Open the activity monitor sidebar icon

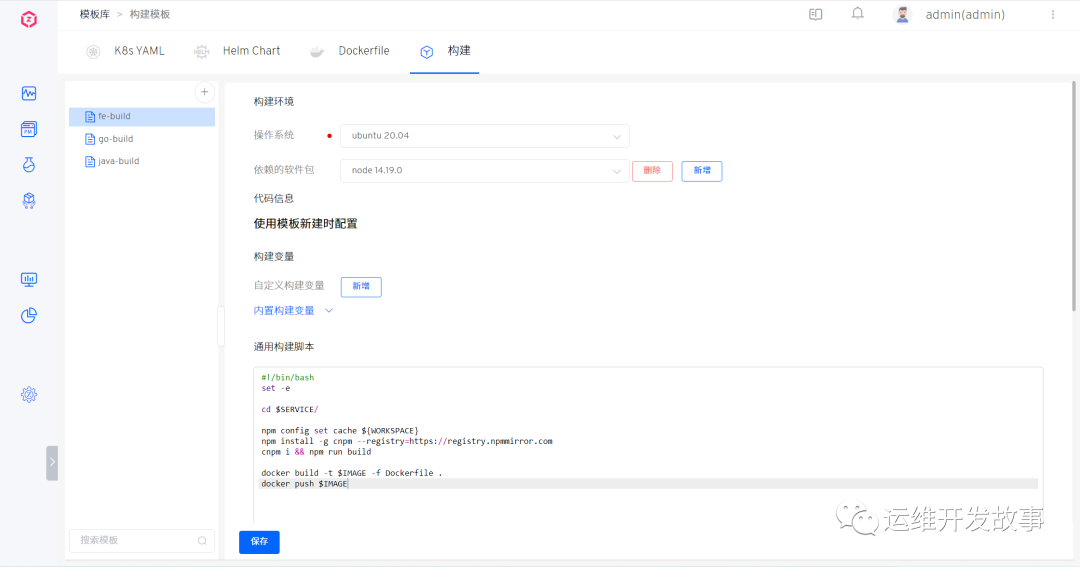click(29, 93)
